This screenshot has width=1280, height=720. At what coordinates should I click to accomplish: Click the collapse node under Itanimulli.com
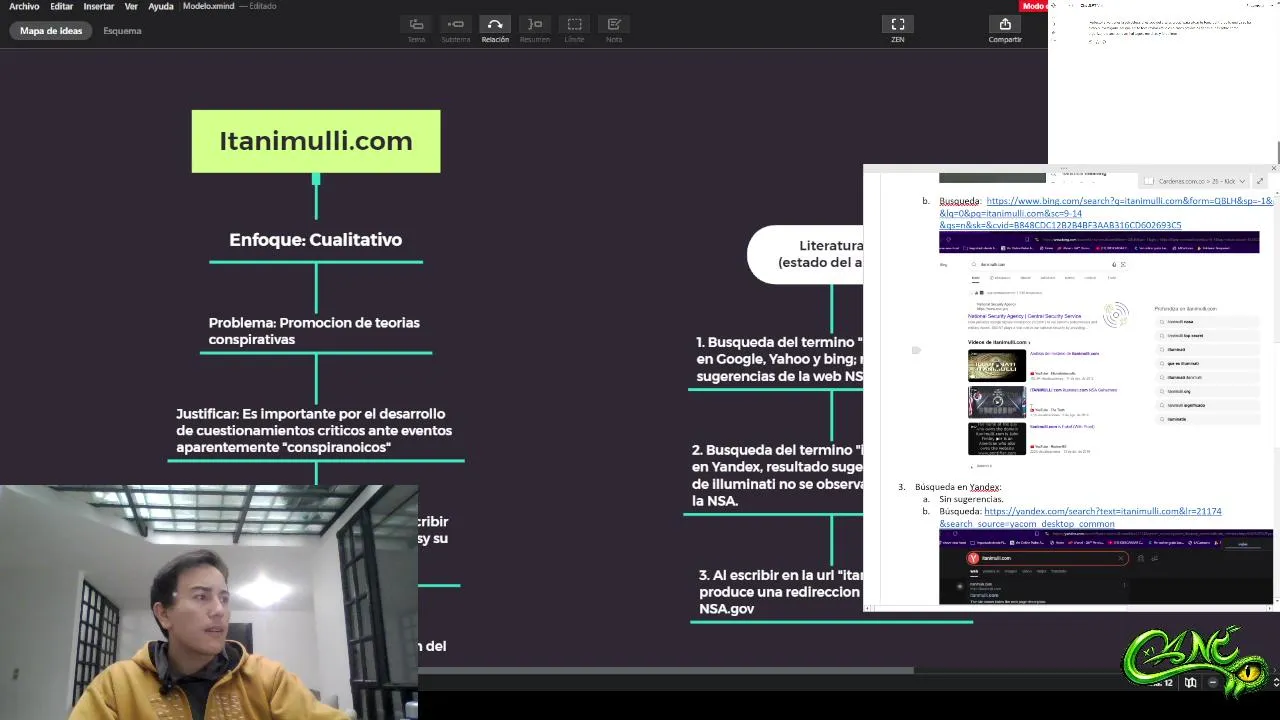[316, 179]
